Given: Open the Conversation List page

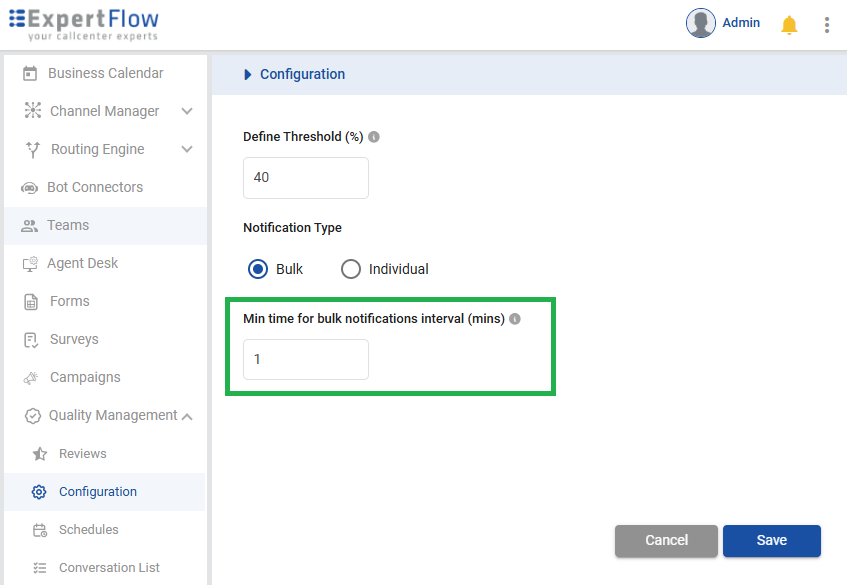Looking at the screenshot, I should coord(109,568).
